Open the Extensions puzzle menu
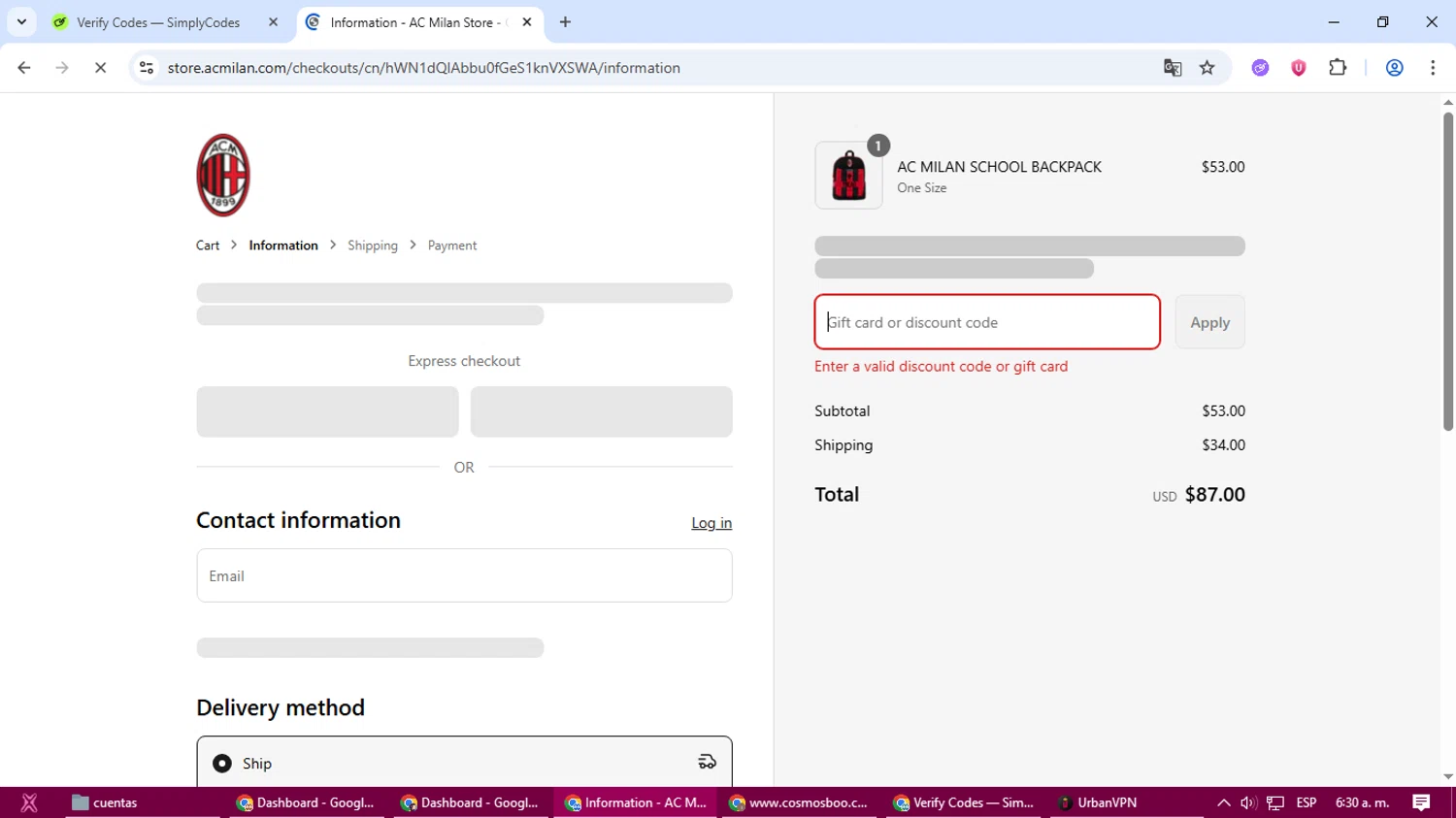Viewport: 1456px width, 818px height. 1338,68
